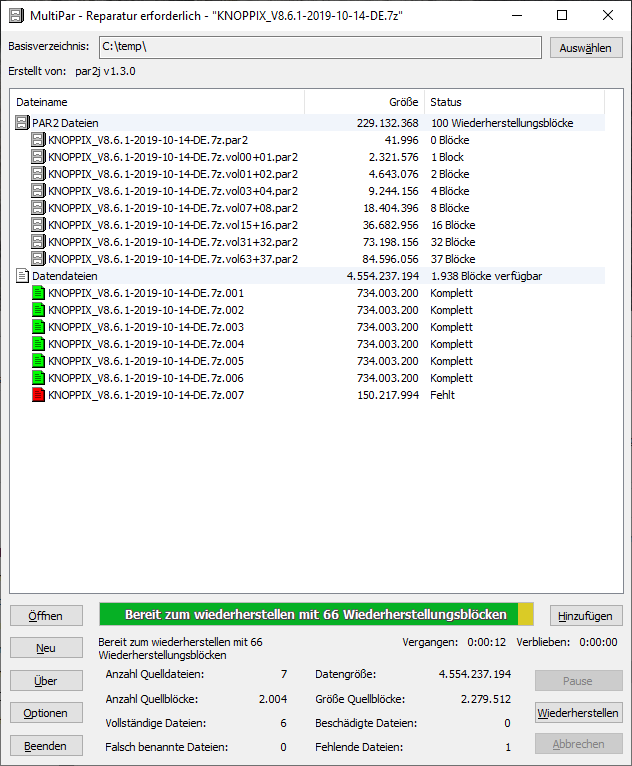
Task: Open the Über dialog
Action: 46,681
